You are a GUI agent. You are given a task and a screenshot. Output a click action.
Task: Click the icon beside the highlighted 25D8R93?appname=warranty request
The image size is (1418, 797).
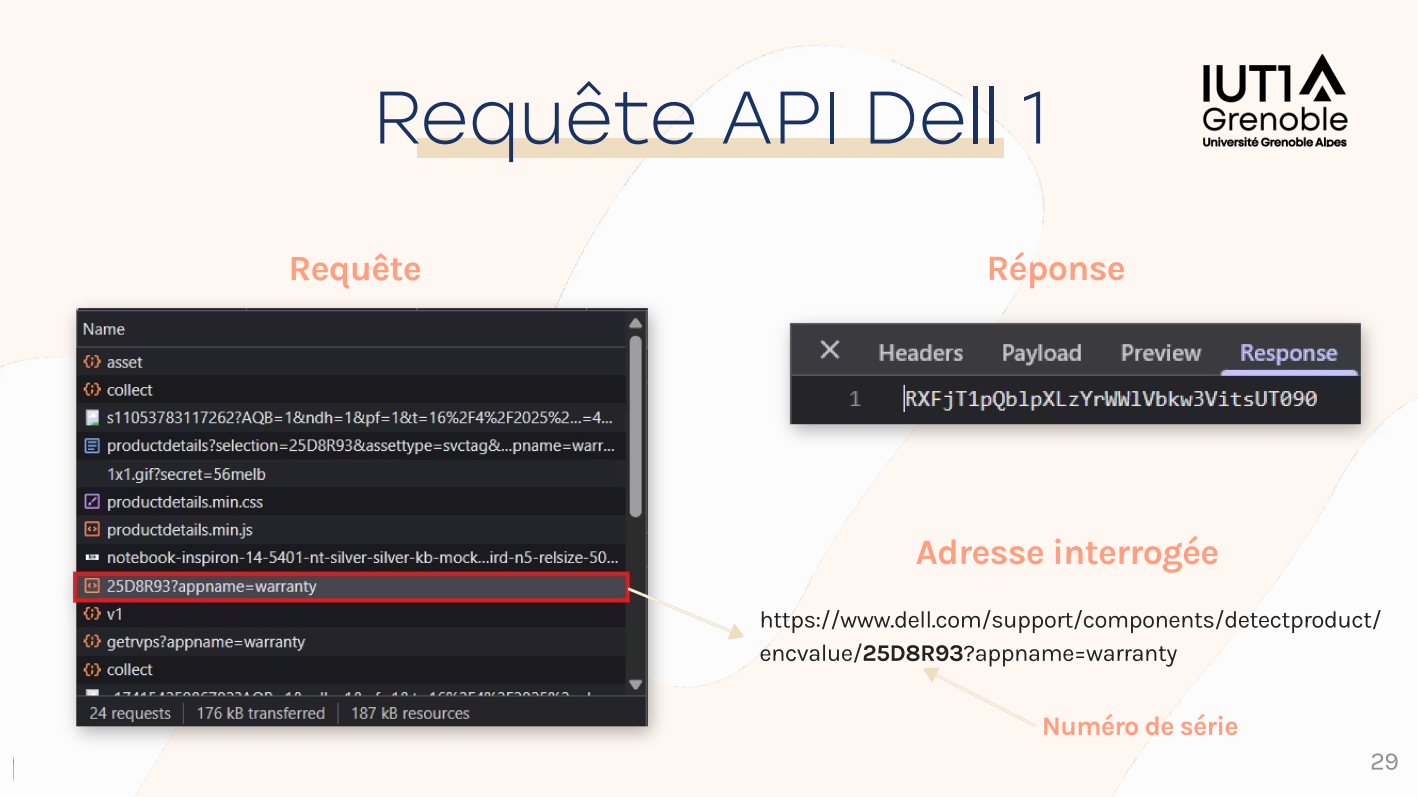(92, 586)
